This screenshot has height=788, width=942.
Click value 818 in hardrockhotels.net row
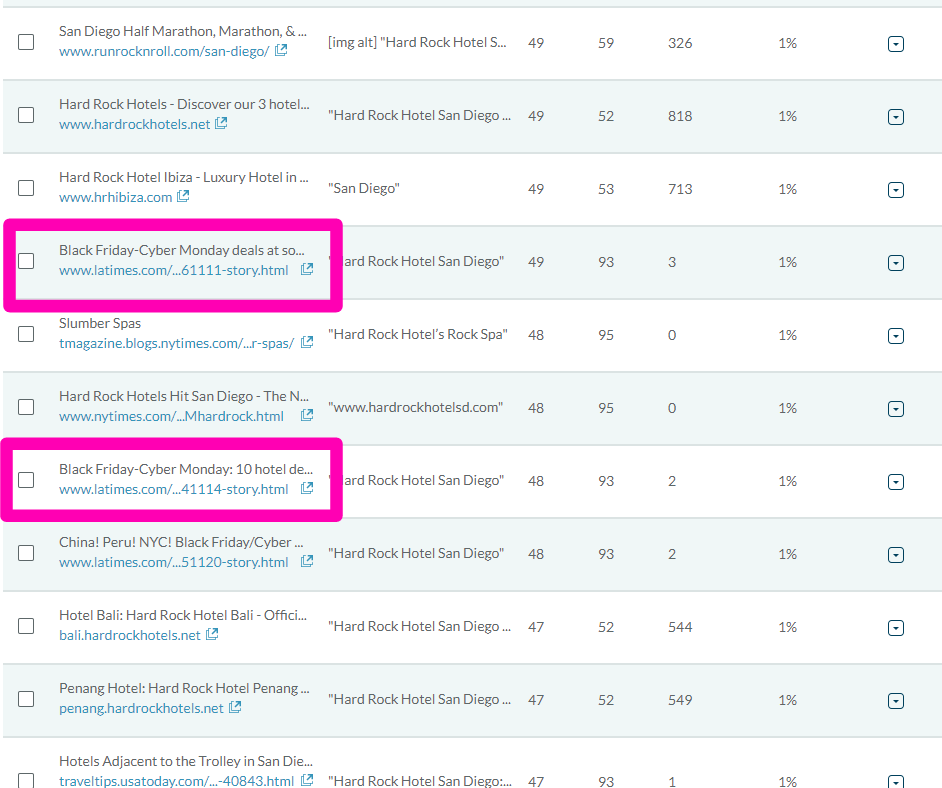(679, 116)
